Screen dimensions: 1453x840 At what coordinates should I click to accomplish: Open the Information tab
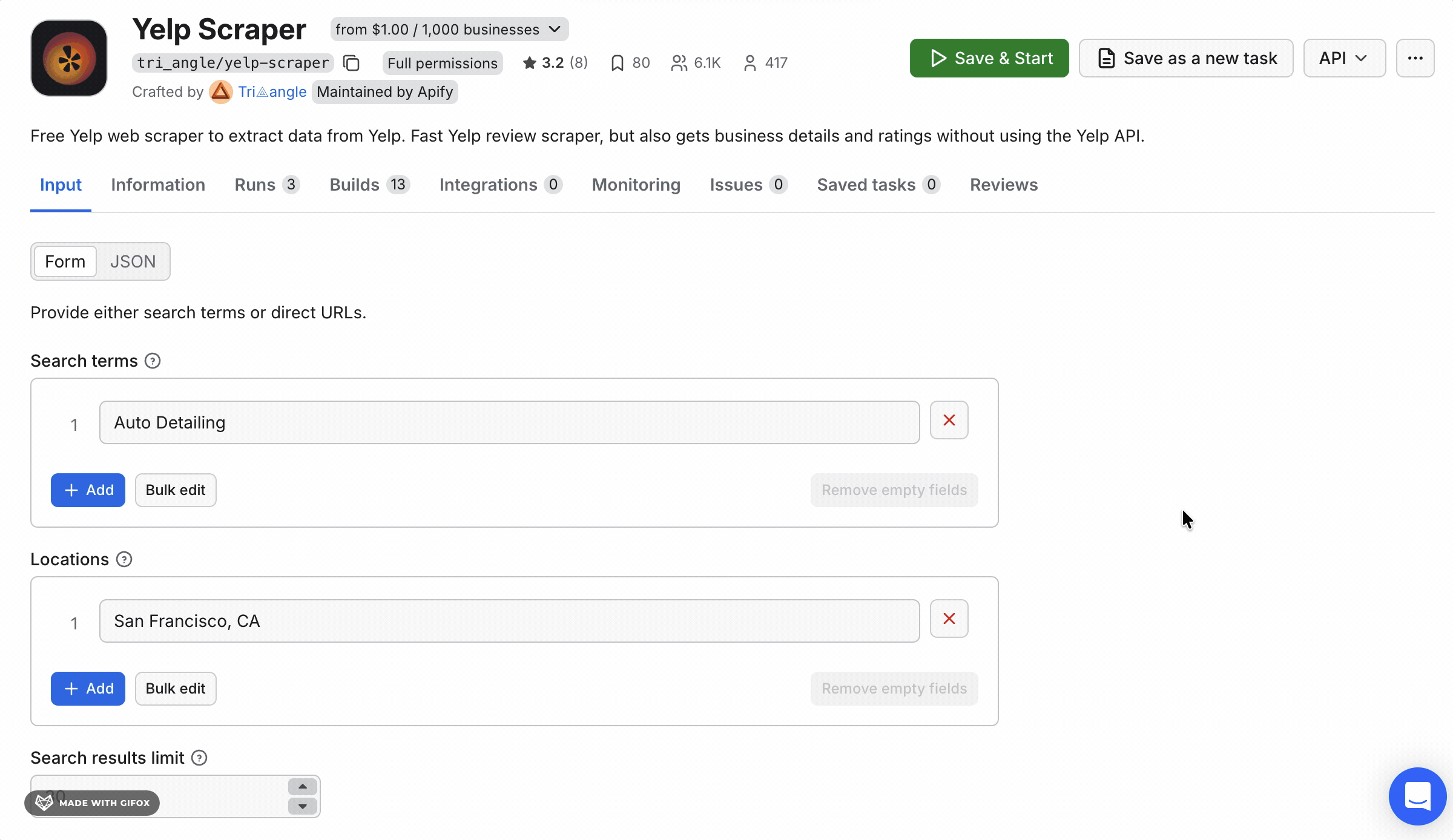tap(158, 185)
